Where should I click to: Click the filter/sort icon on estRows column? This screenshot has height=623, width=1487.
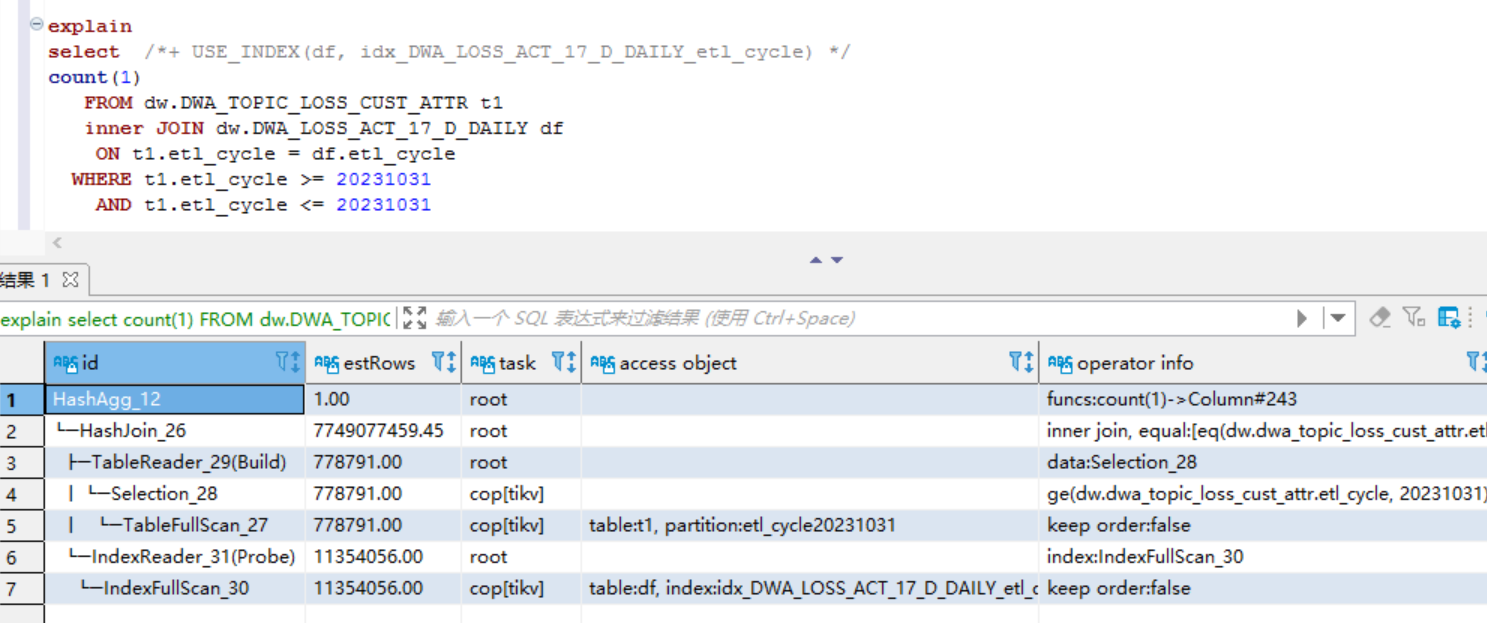pos(443,363)
